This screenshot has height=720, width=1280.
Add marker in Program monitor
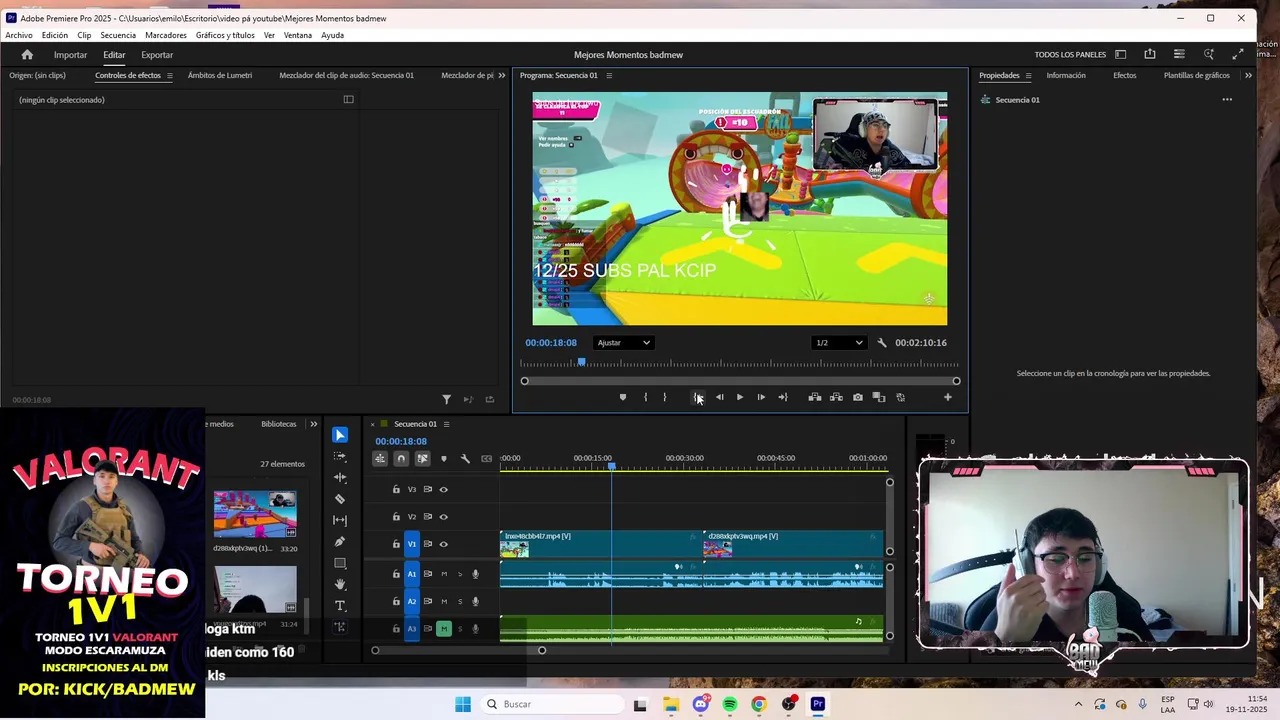click(x=623, y=397)
